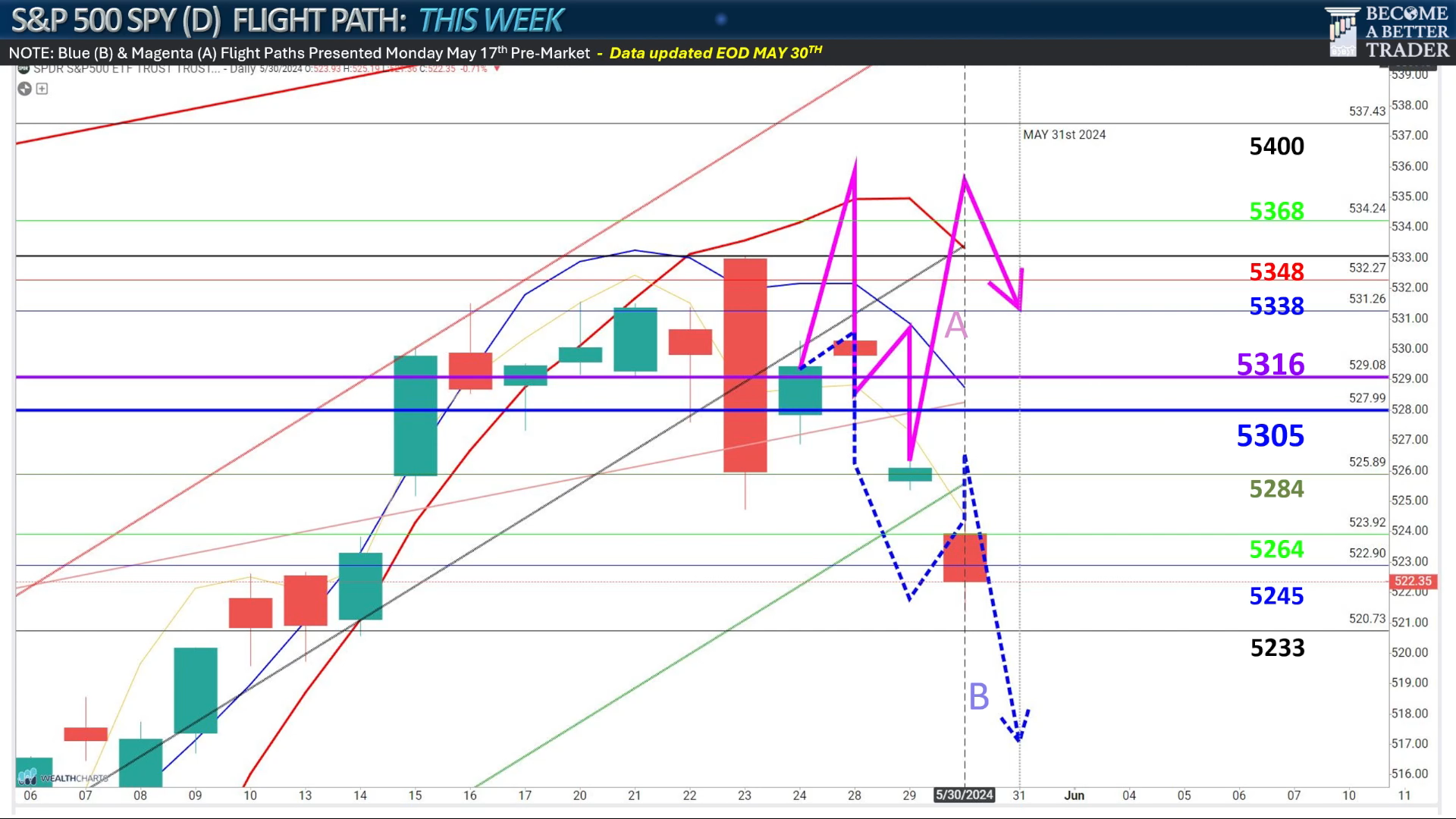
Task: Select the blue 5245 level label
Action: click(1276, 596)
